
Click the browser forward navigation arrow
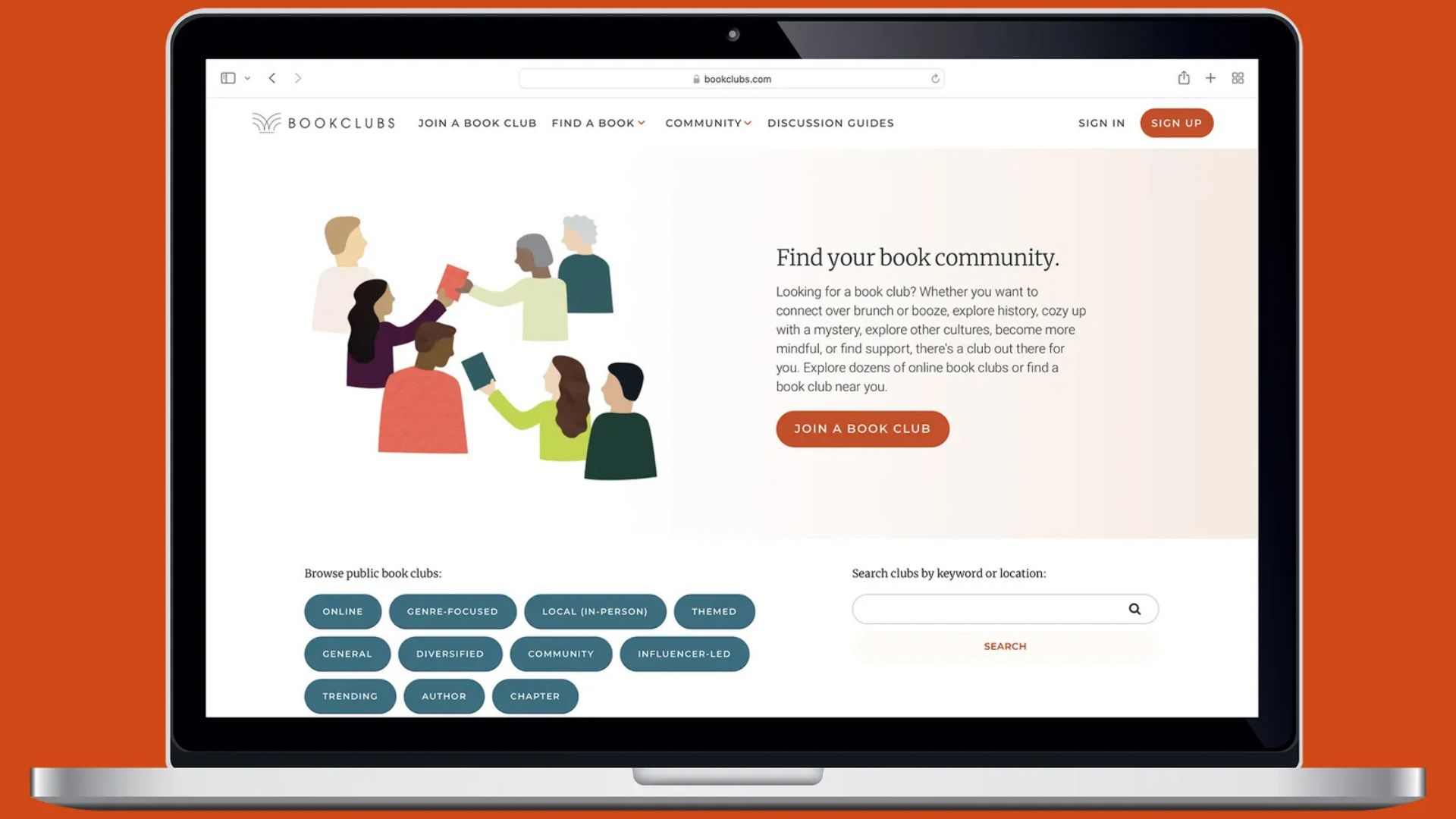point(298,78)
